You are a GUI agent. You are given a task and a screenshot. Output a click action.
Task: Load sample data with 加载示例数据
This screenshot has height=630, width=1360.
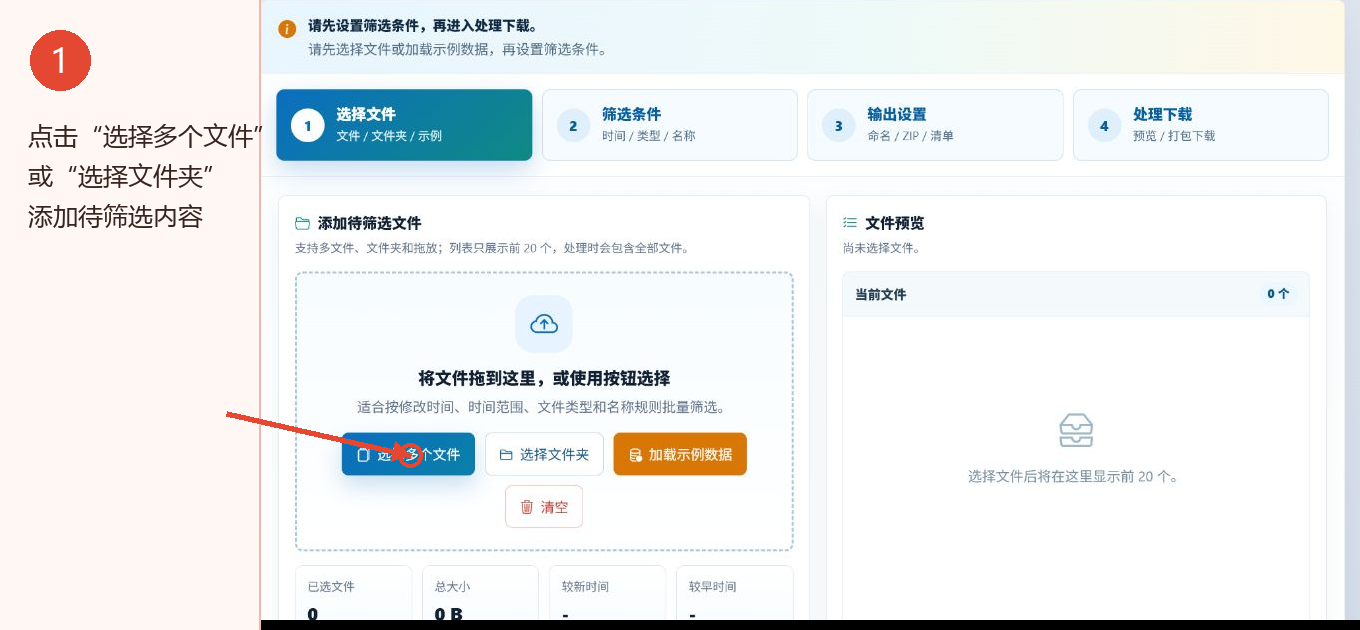(680, 454)
